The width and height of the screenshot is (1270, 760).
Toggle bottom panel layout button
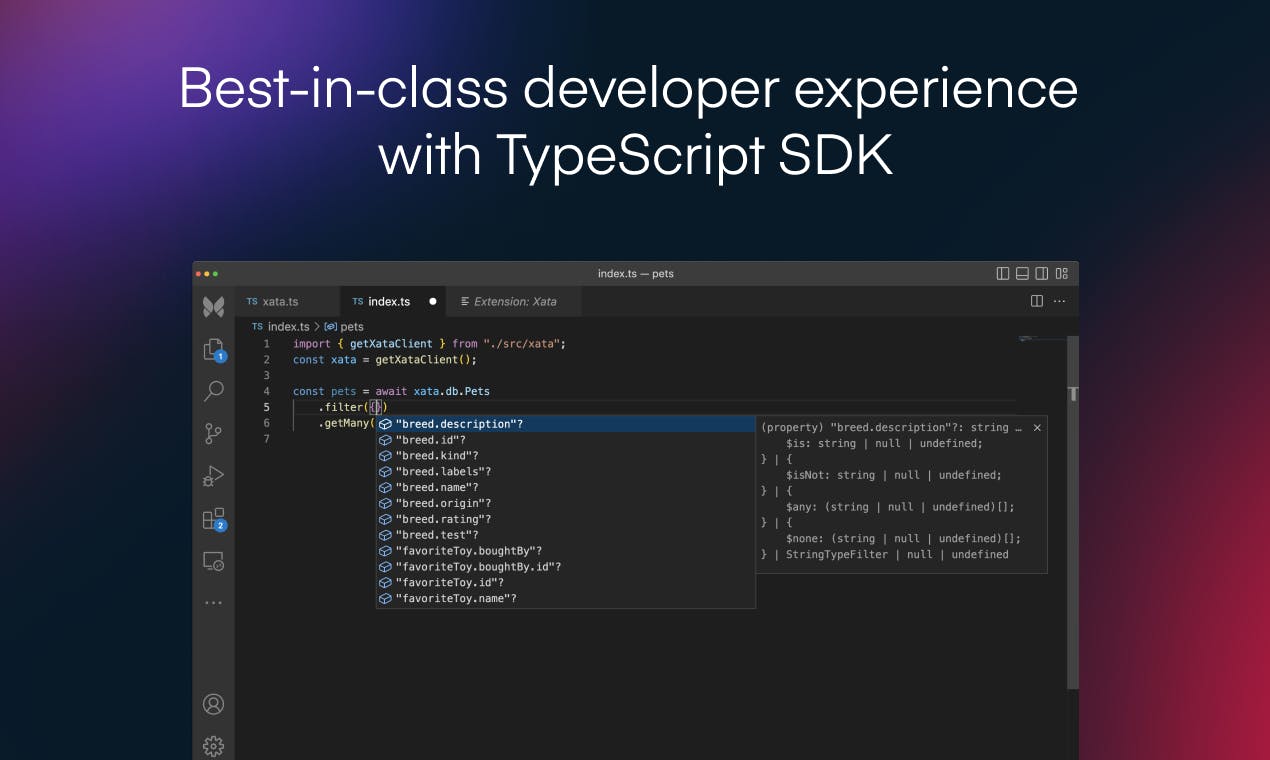1022,273
